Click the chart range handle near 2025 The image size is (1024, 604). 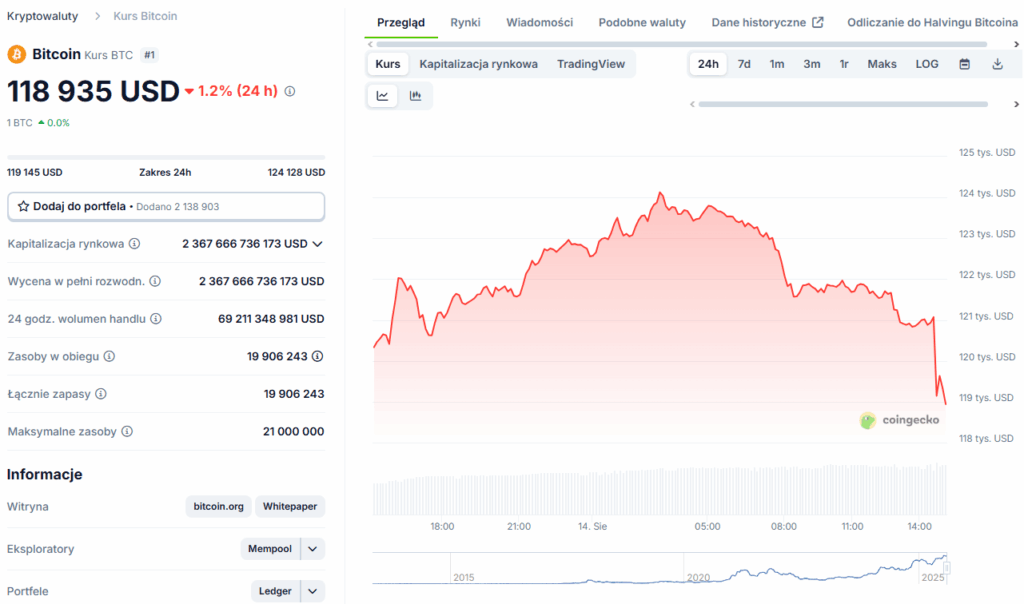tap(946, 568)
